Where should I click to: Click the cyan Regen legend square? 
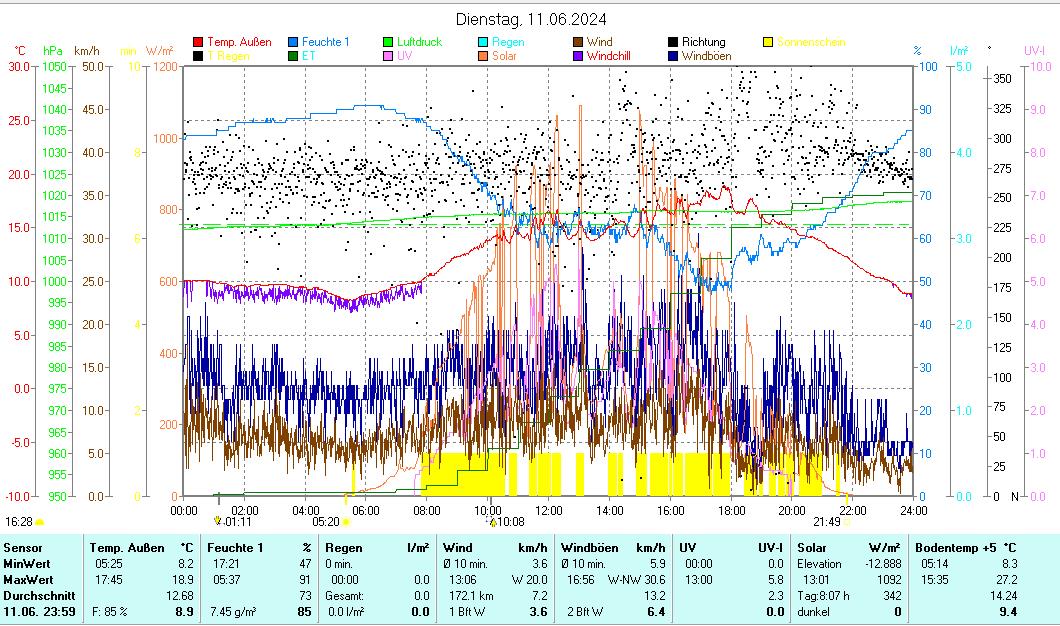[x=484, y=43]
